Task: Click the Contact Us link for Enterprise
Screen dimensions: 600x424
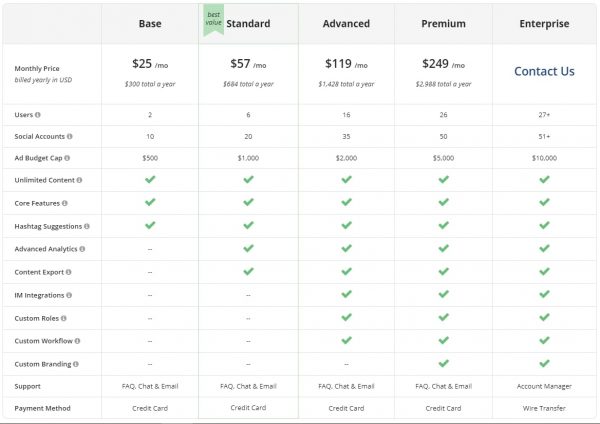Action: (544, 71)
